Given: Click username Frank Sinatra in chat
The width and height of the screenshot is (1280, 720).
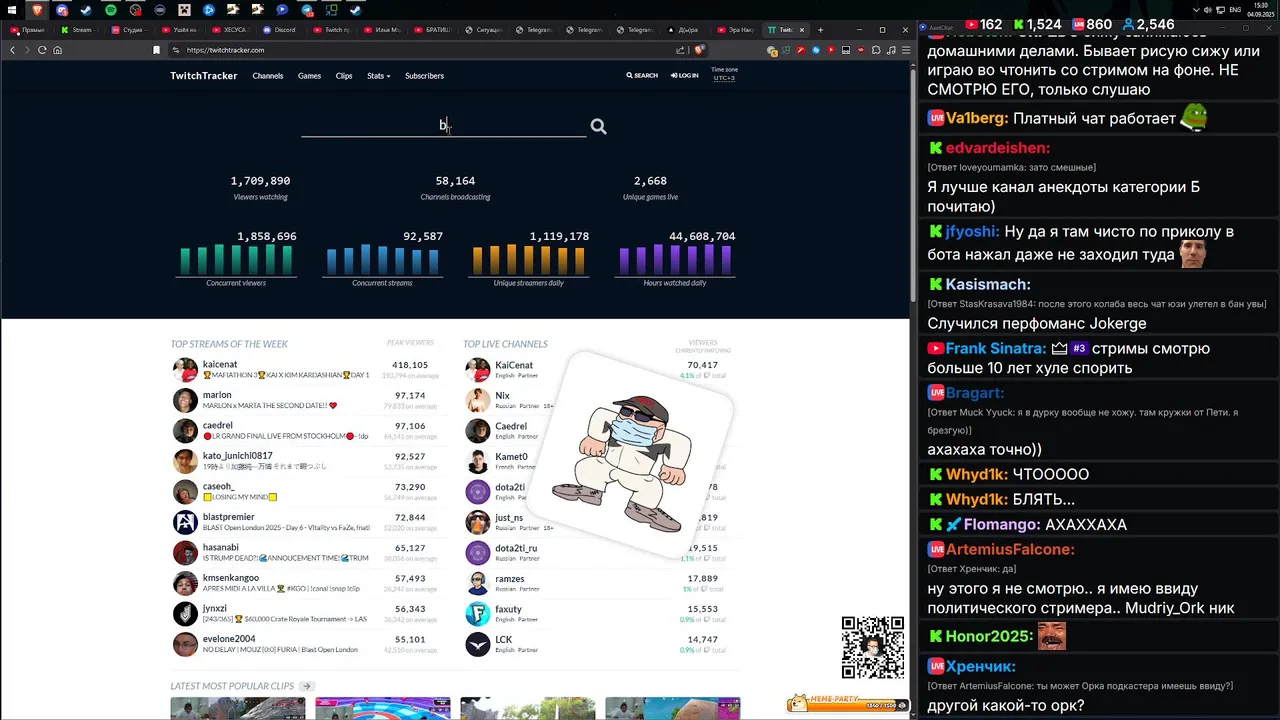Looking at the screenshot, I should 996,348.
